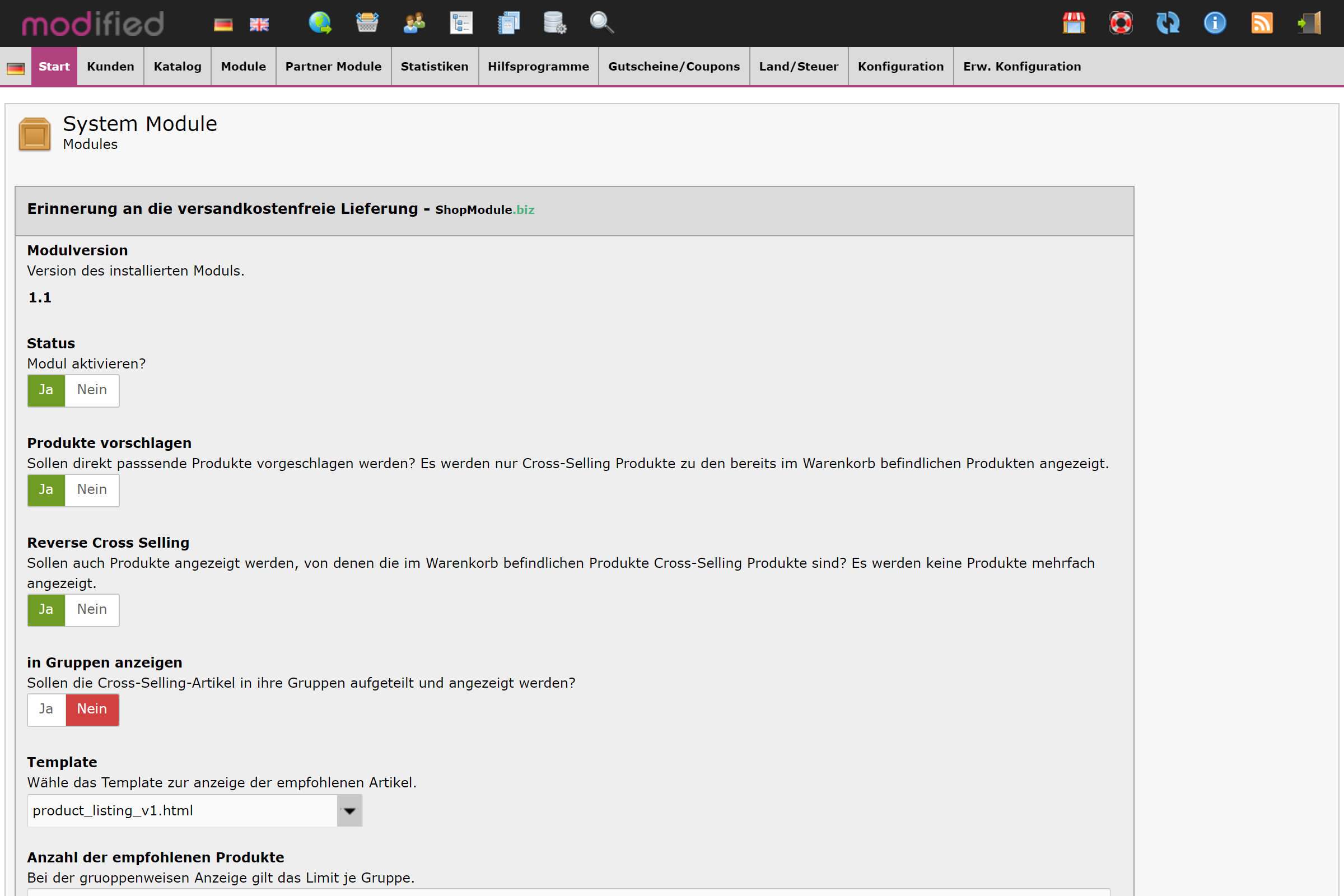Click the shopping basket orders icon
This screenshot has height=896, width=1344.
[367, 23]
